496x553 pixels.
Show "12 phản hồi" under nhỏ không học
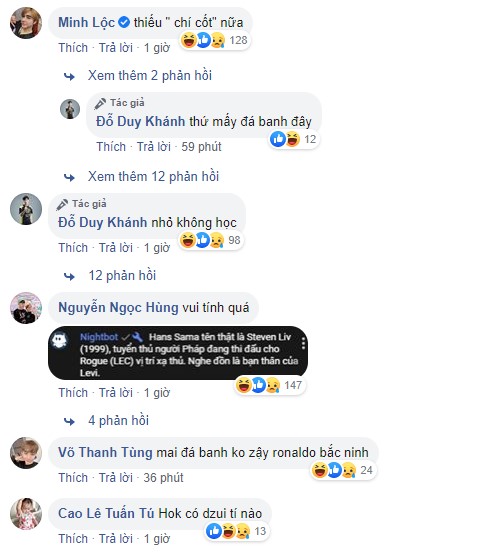pos(122,275)
